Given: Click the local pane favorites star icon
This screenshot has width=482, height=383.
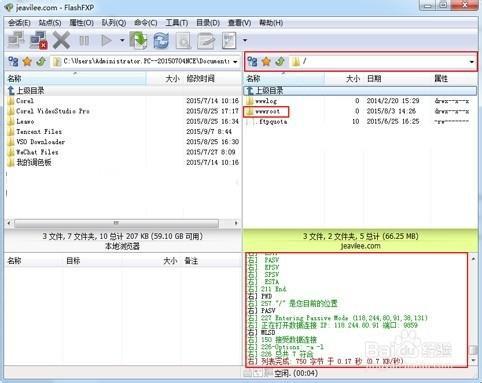Looking at the screenshot, I should (27, 61).
